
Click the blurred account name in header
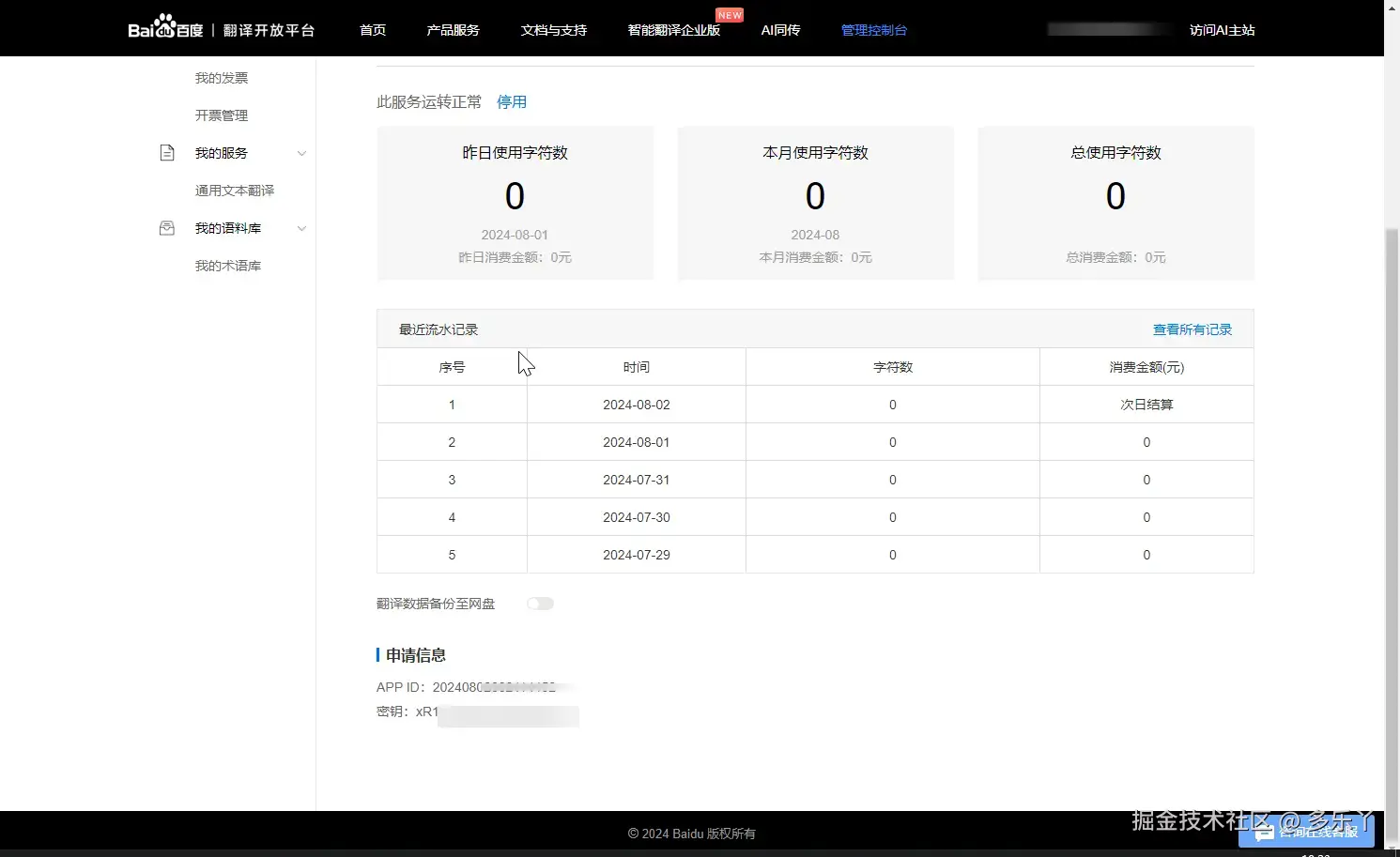pyautogui.click(x=1111, y=30)
